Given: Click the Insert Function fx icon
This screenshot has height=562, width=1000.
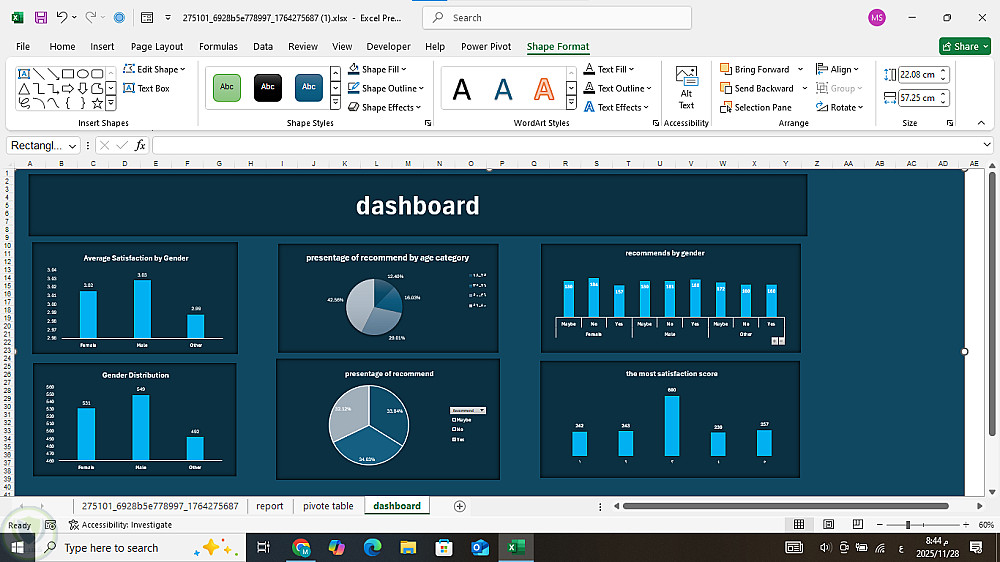Looking at the screenshot, I should [x=140, y=145].
